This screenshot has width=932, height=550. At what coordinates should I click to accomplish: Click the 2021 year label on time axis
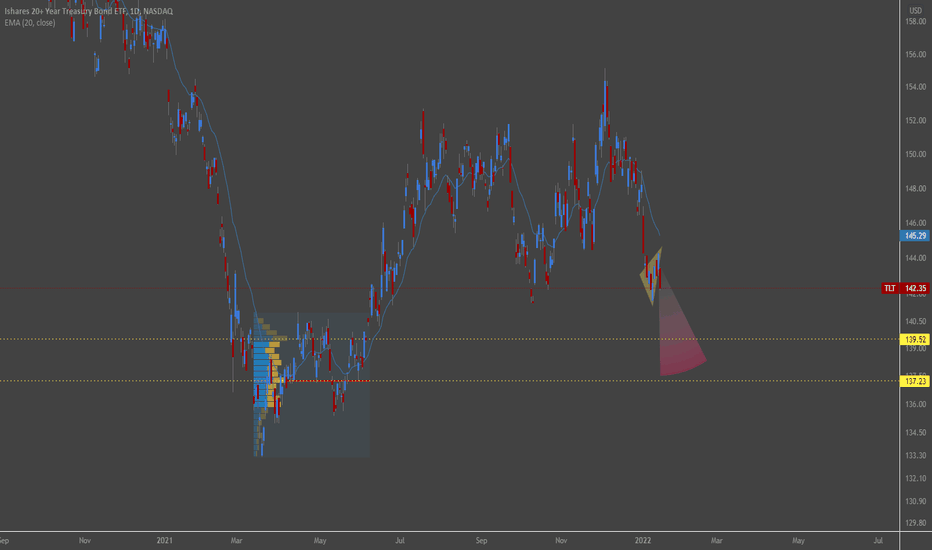click(165, 540)
